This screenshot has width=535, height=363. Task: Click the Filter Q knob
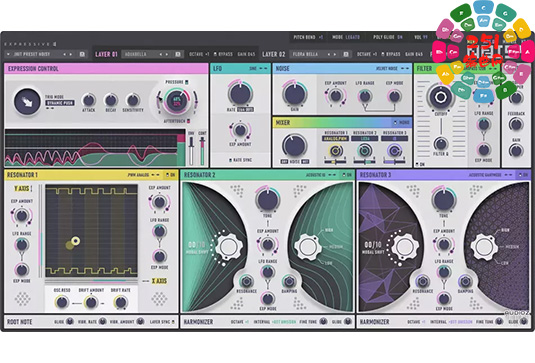[441, 144]
